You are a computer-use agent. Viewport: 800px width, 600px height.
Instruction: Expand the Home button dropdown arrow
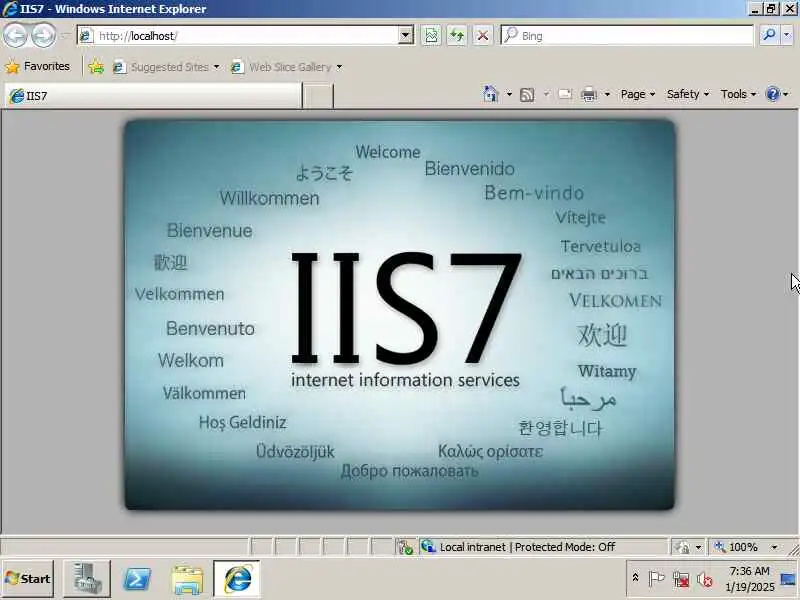click(x=509, y=94)
